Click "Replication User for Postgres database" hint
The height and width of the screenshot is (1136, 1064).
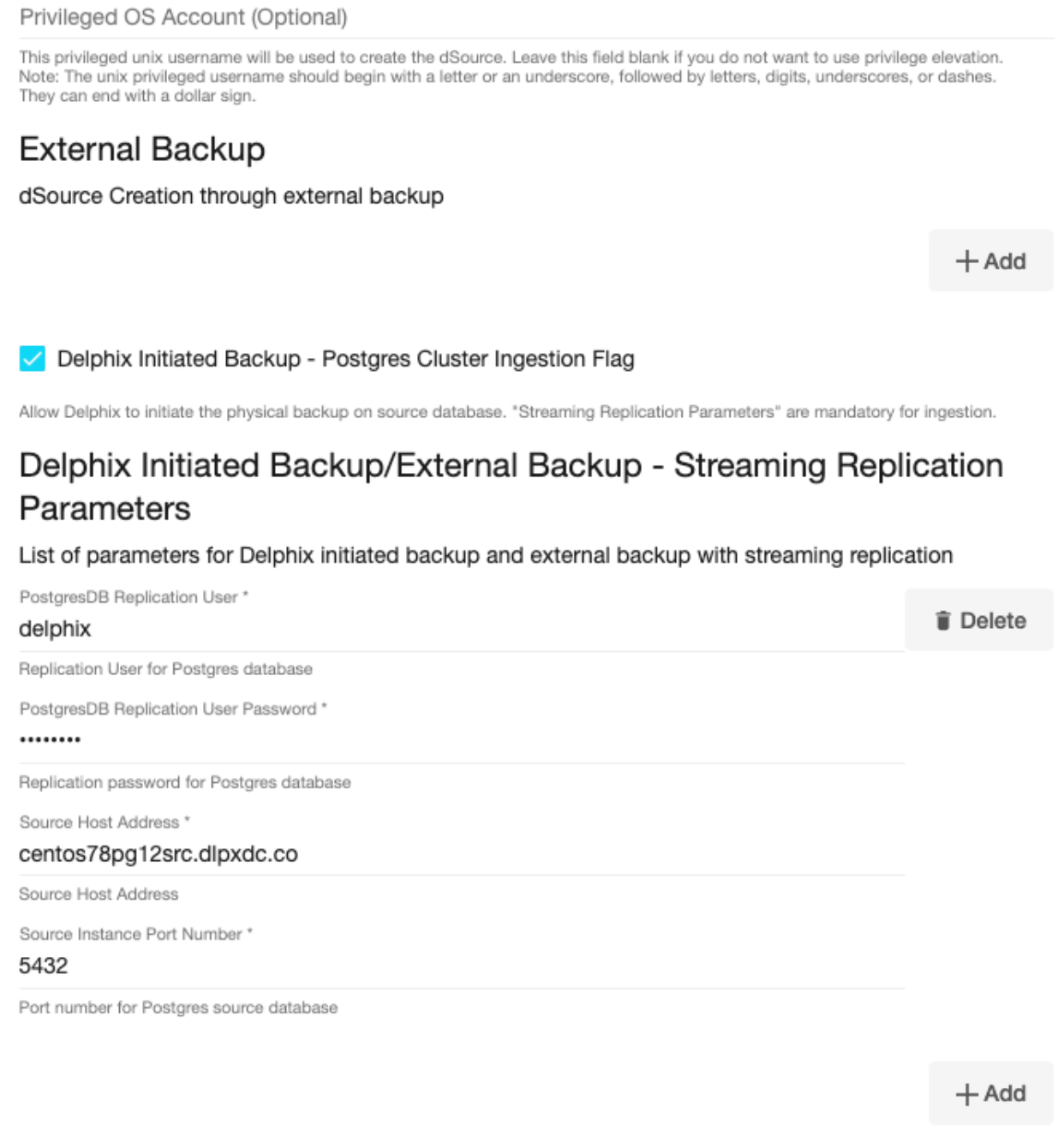165,669
